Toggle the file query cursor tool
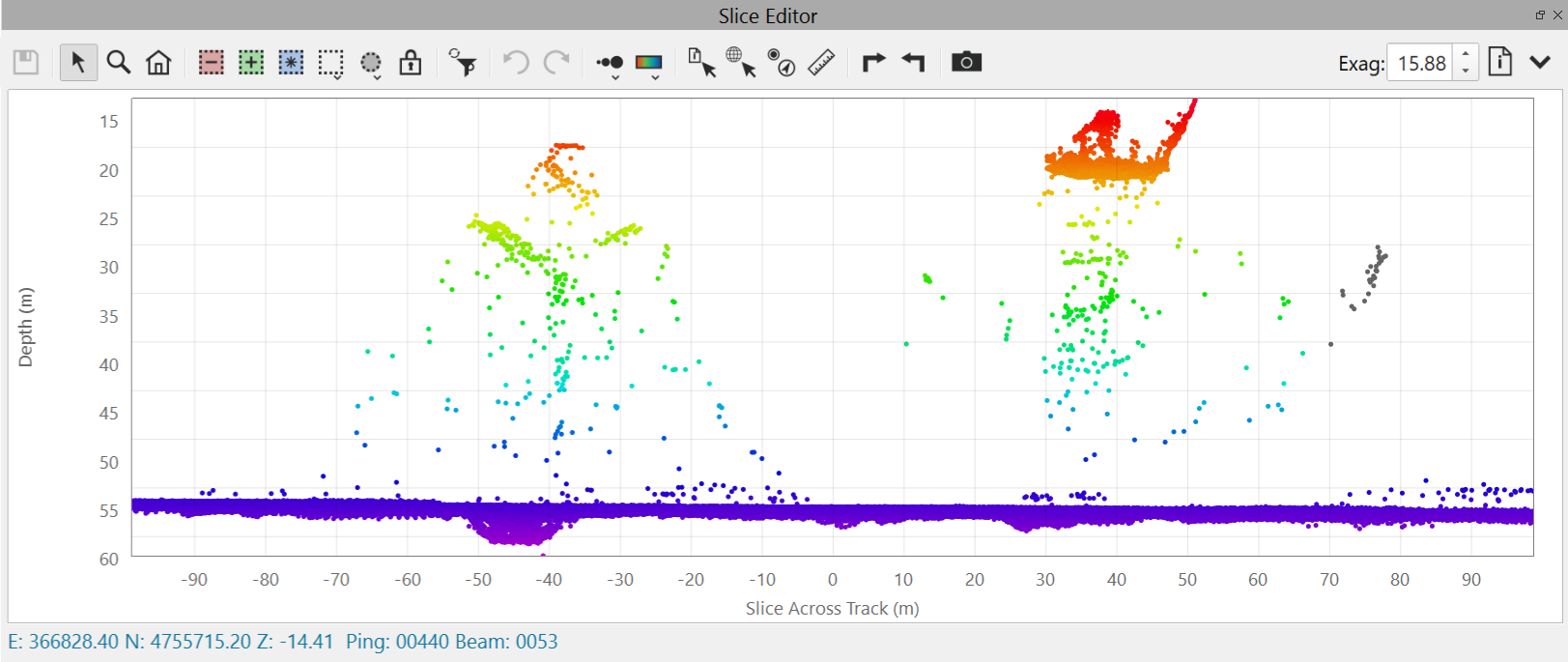This screenshot has width=1568, height=662. [701, 63]
